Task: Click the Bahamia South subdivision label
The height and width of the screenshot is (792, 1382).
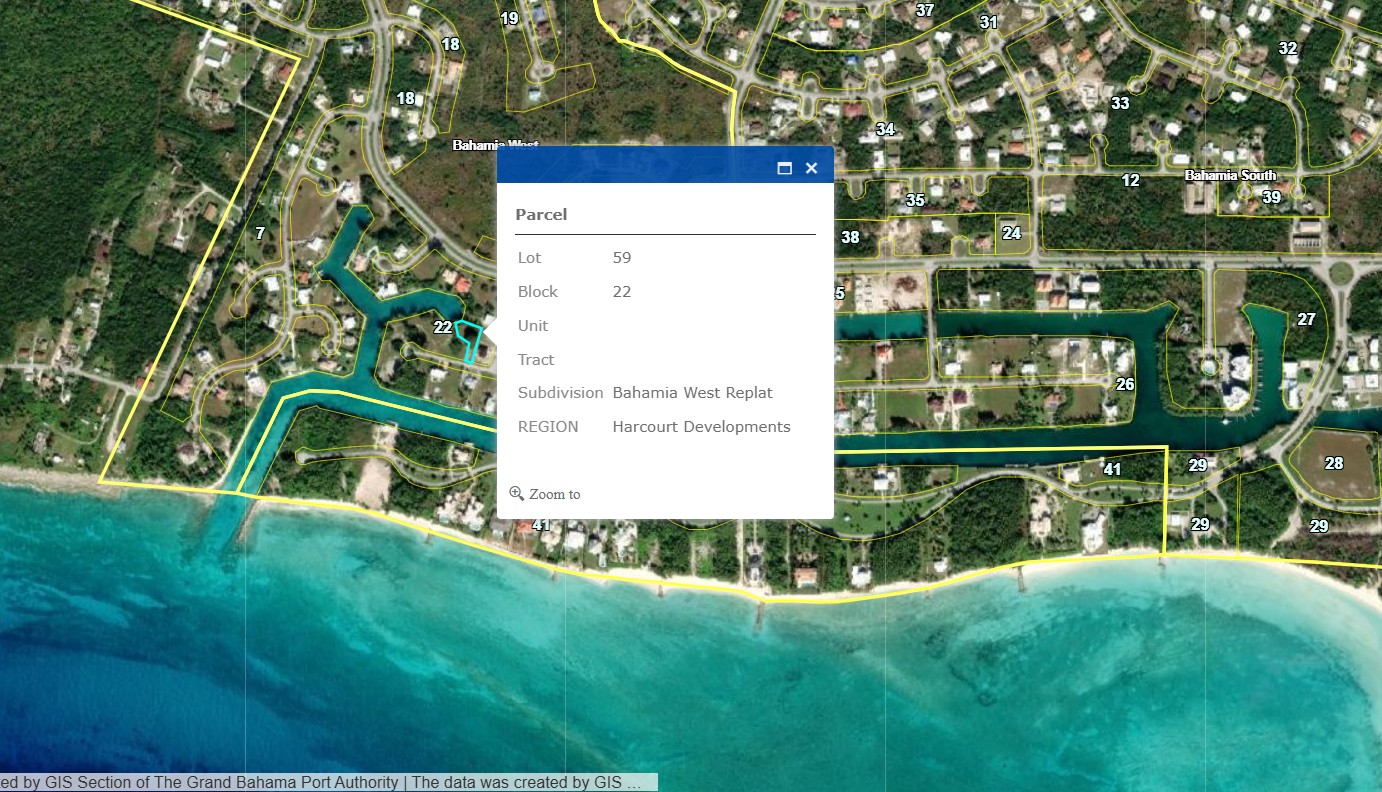Action: (1230, 175)
